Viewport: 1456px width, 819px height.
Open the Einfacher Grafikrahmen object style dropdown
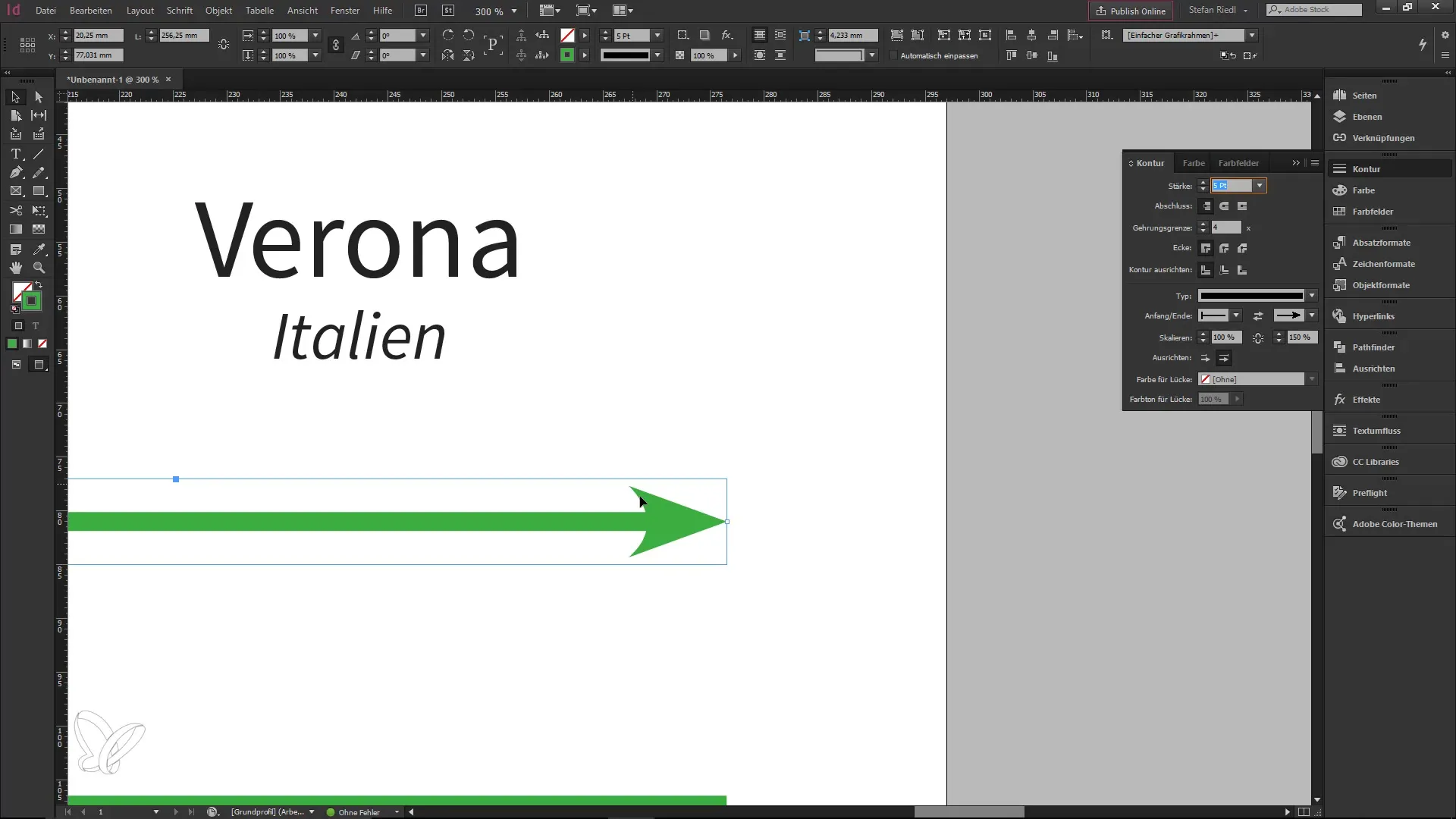pos(1252,36)
